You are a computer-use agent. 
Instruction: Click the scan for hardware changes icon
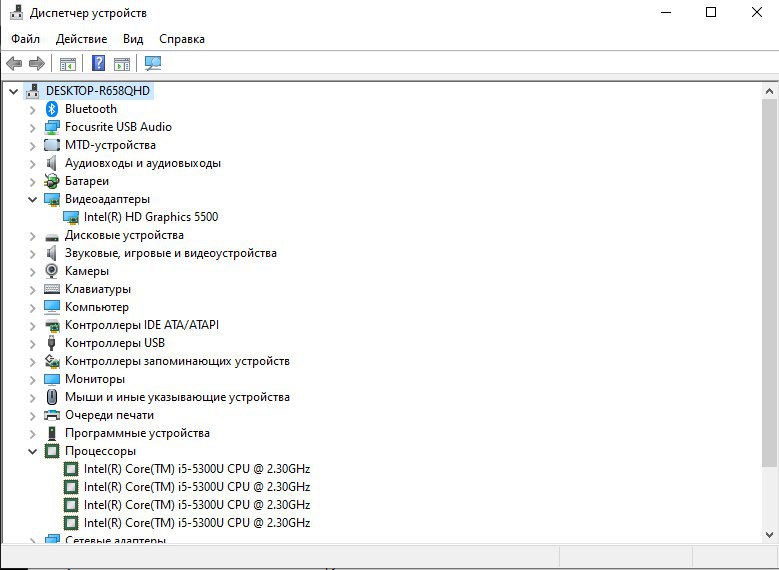153,63
